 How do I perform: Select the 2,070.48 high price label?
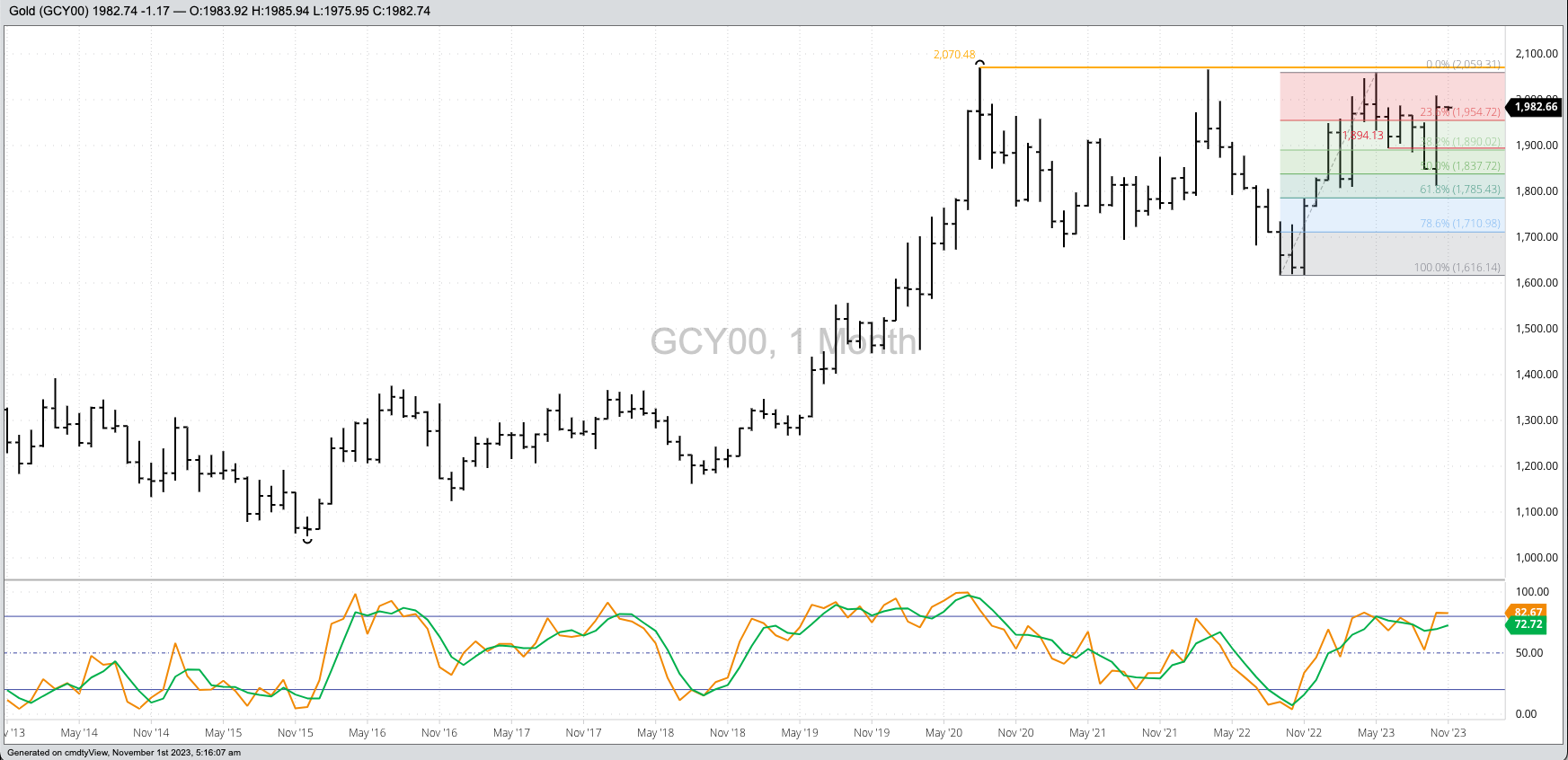[x=953, y=55]
